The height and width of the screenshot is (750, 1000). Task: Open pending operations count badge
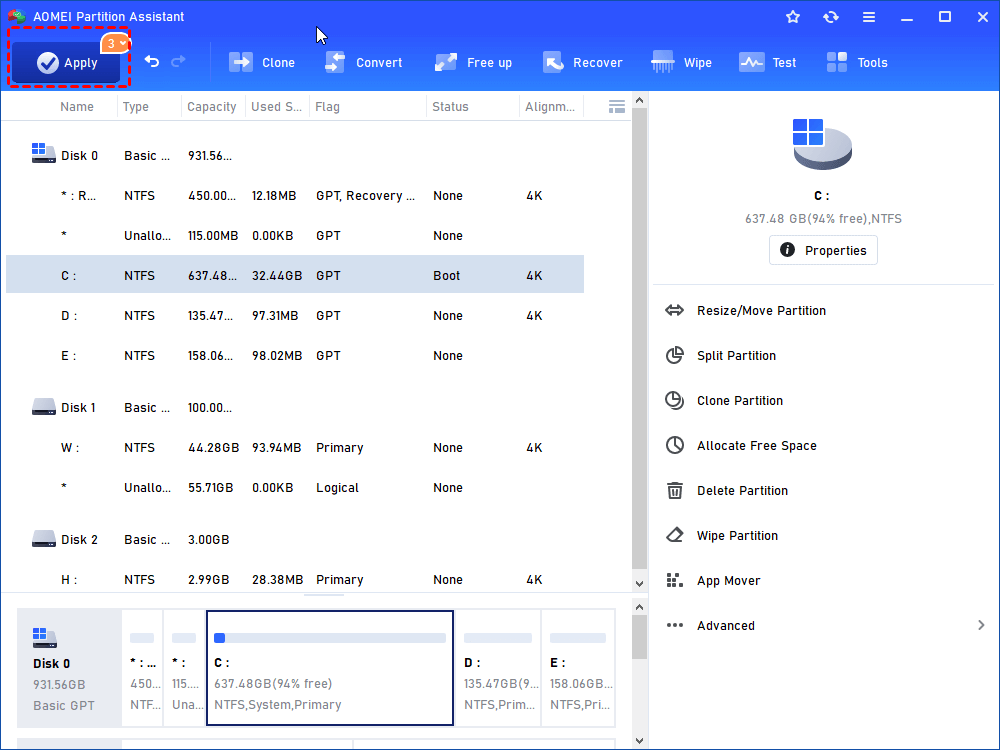point(115,43)
